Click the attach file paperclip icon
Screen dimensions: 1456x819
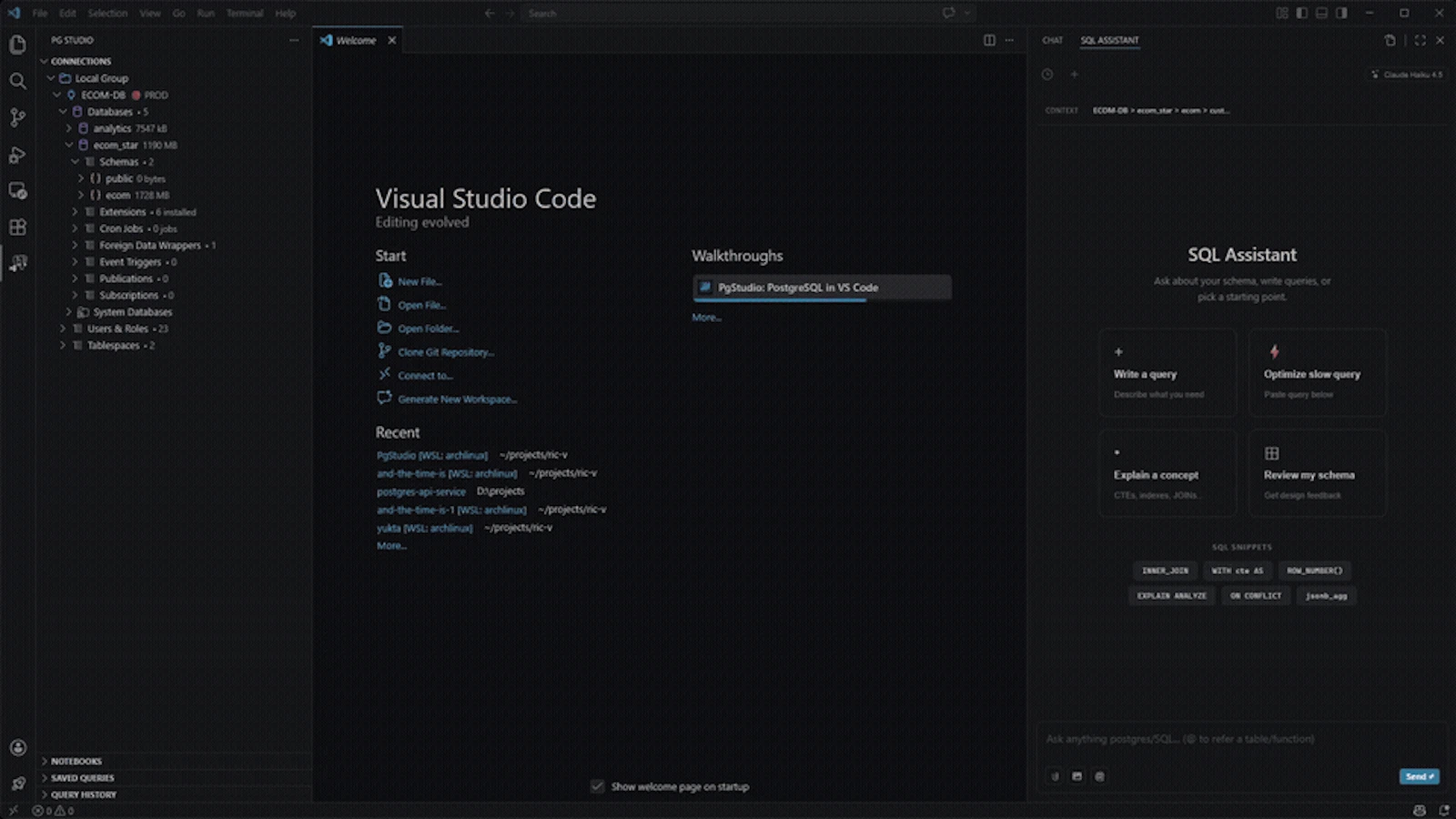coord(1055,776)
